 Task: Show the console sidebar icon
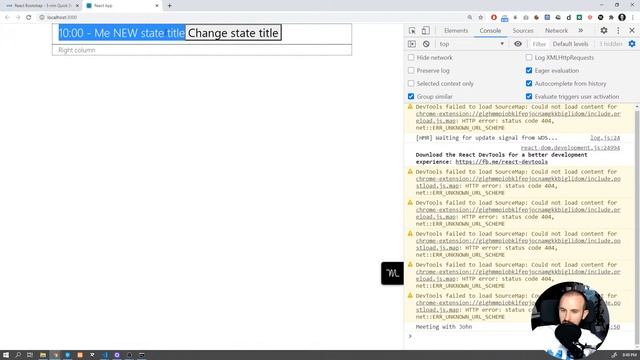(x=412, y=44)
